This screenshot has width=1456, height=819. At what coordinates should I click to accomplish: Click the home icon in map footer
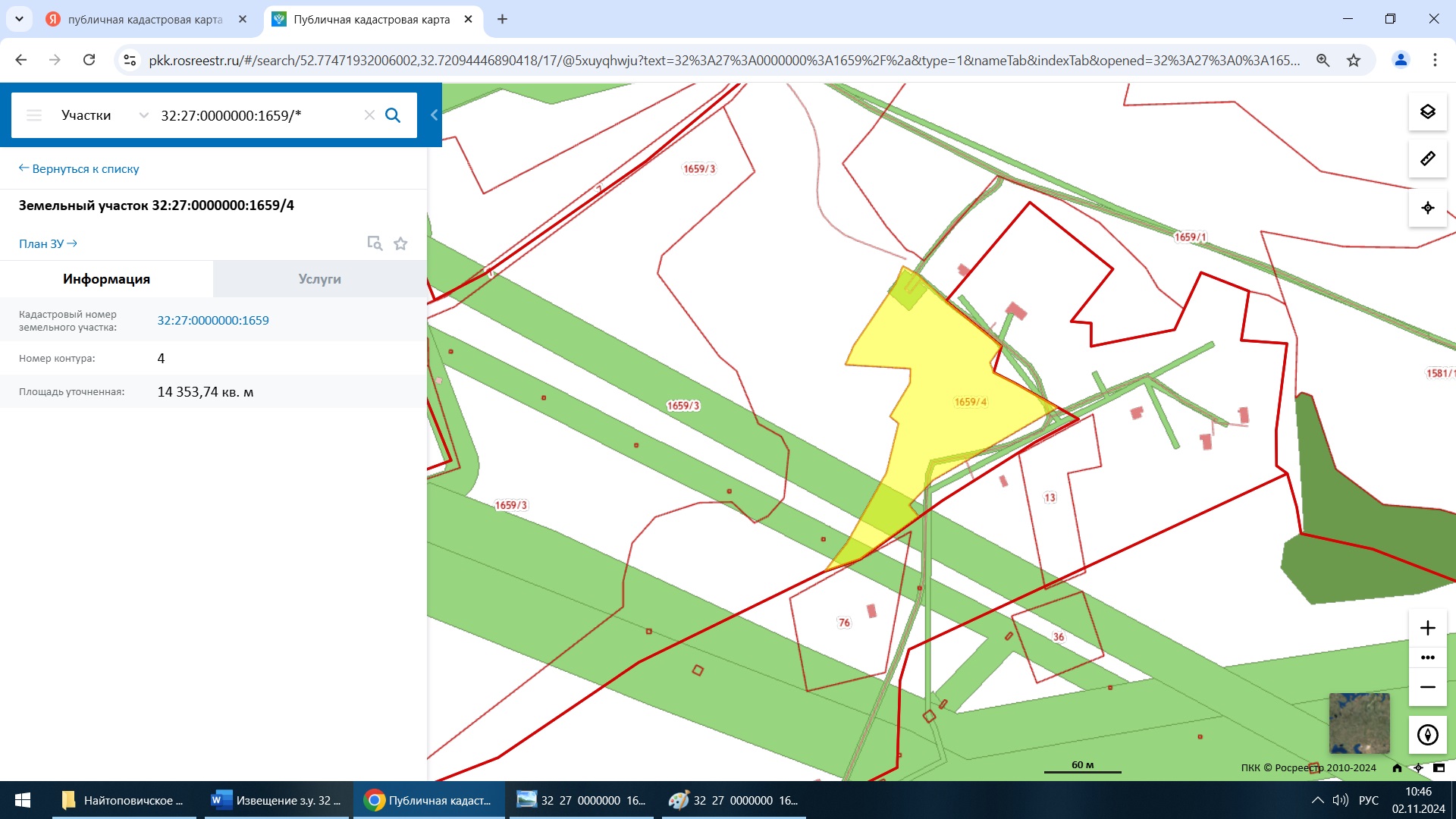pyautogui.click(x=1397, y=767)
